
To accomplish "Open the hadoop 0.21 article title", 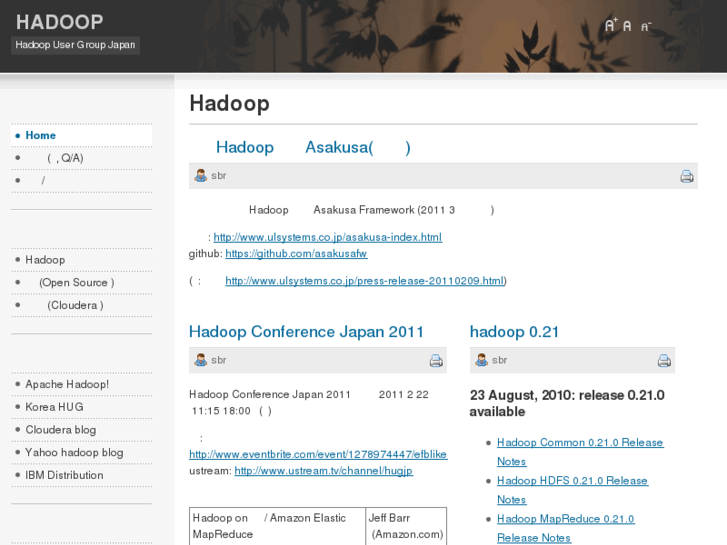I will tap(514, 332).
